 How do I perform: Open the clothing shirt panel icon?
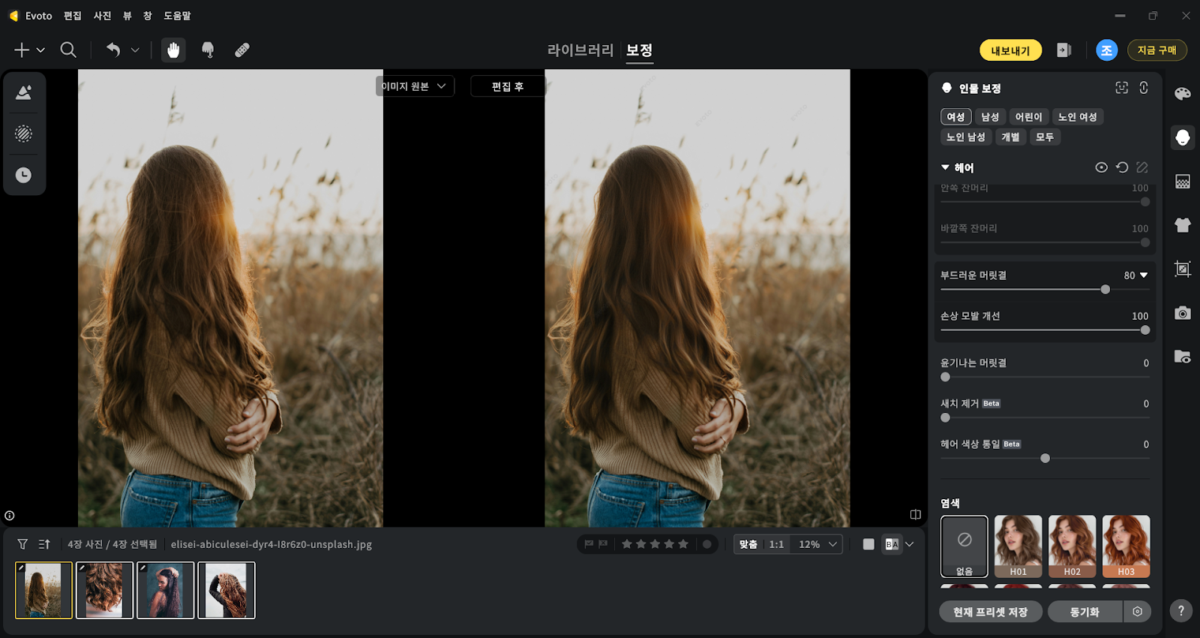(x=1183, y=225)
